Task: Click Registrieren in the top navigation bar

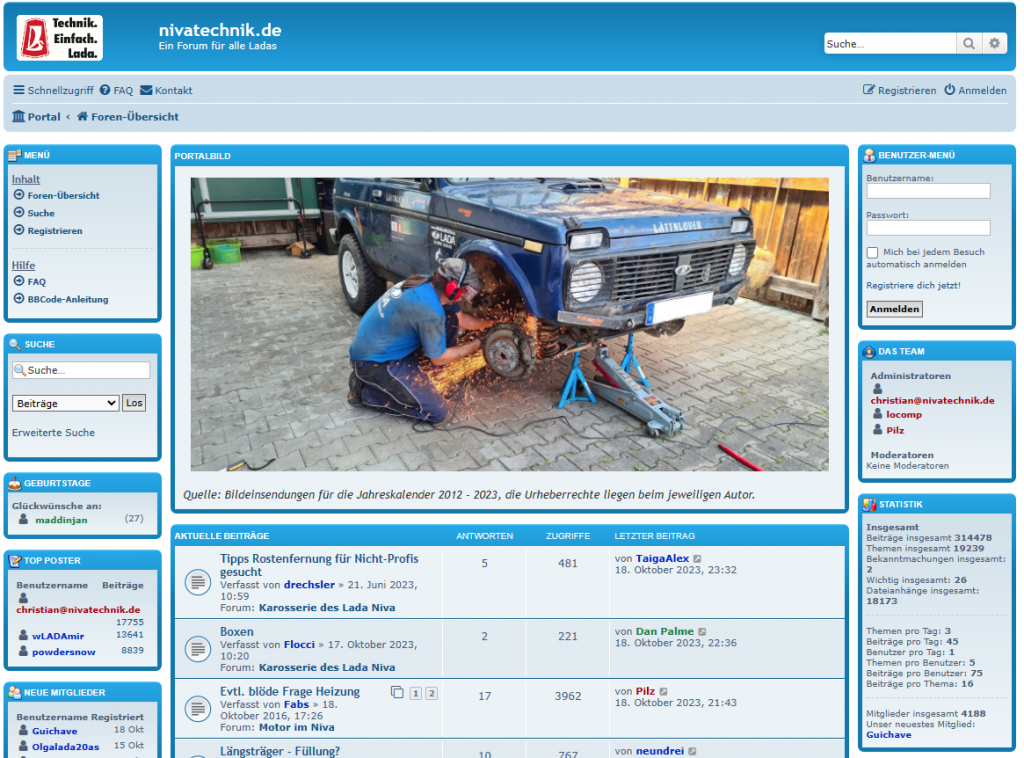Action: [x=899, y=90]
